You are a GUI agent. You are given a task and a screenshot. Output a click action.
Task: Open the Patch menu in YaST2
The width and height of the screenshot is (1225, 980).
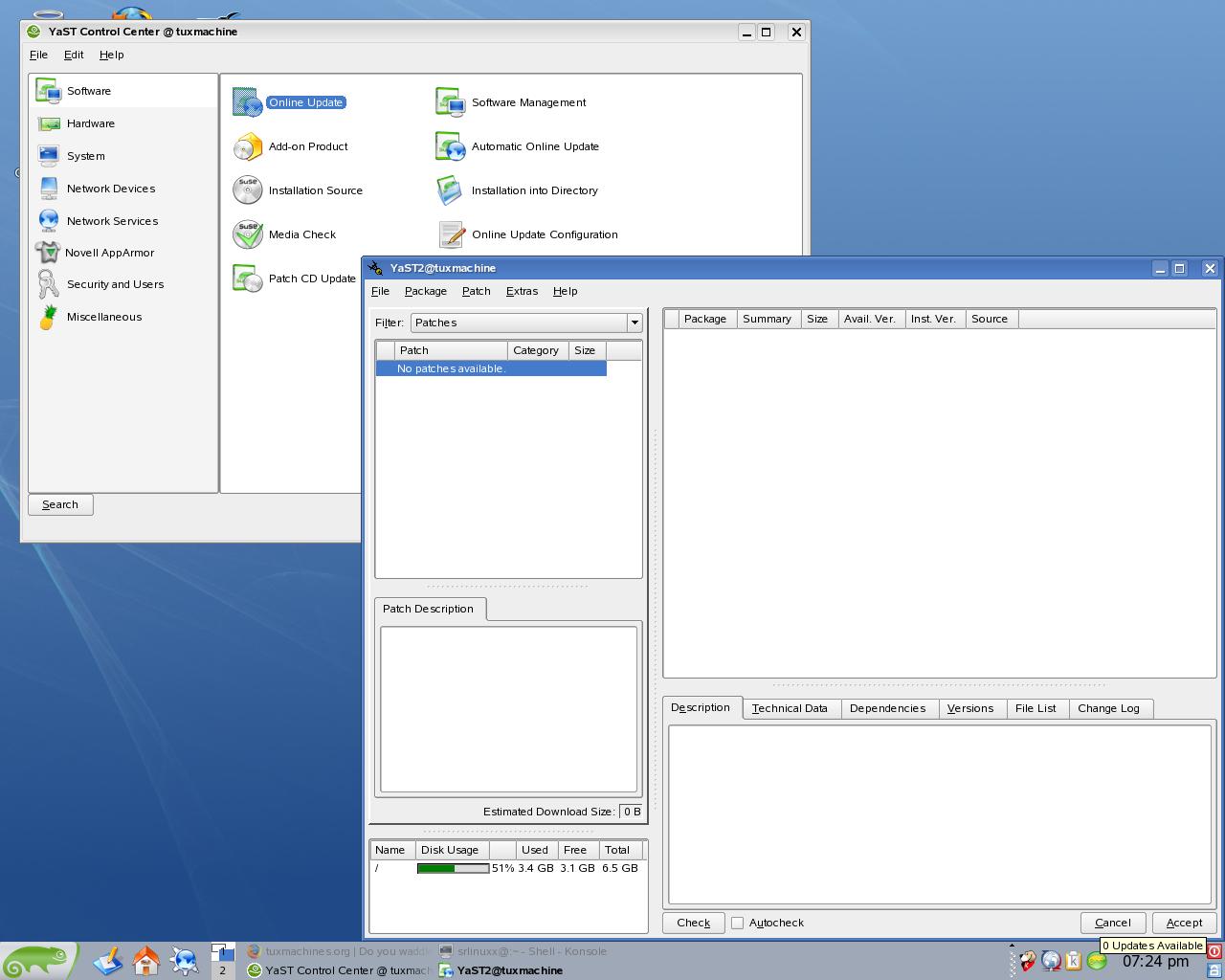click(x=476, y=291)
